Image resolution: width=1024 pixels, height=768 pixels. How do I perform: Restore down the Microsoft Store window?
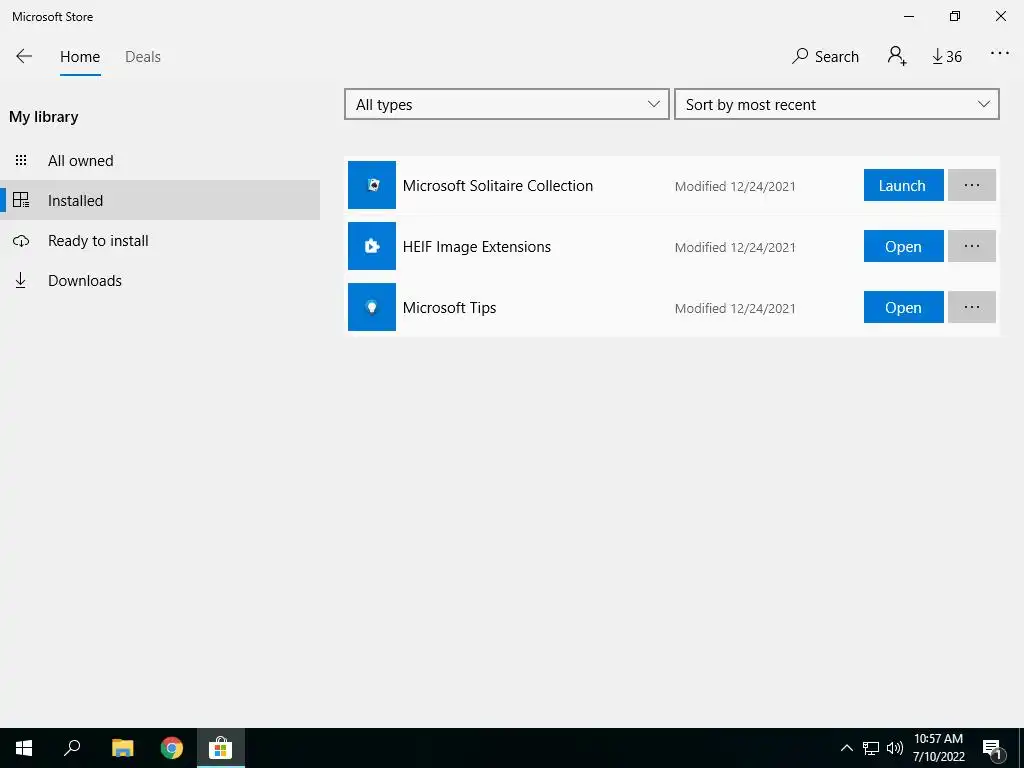[955, 16]
